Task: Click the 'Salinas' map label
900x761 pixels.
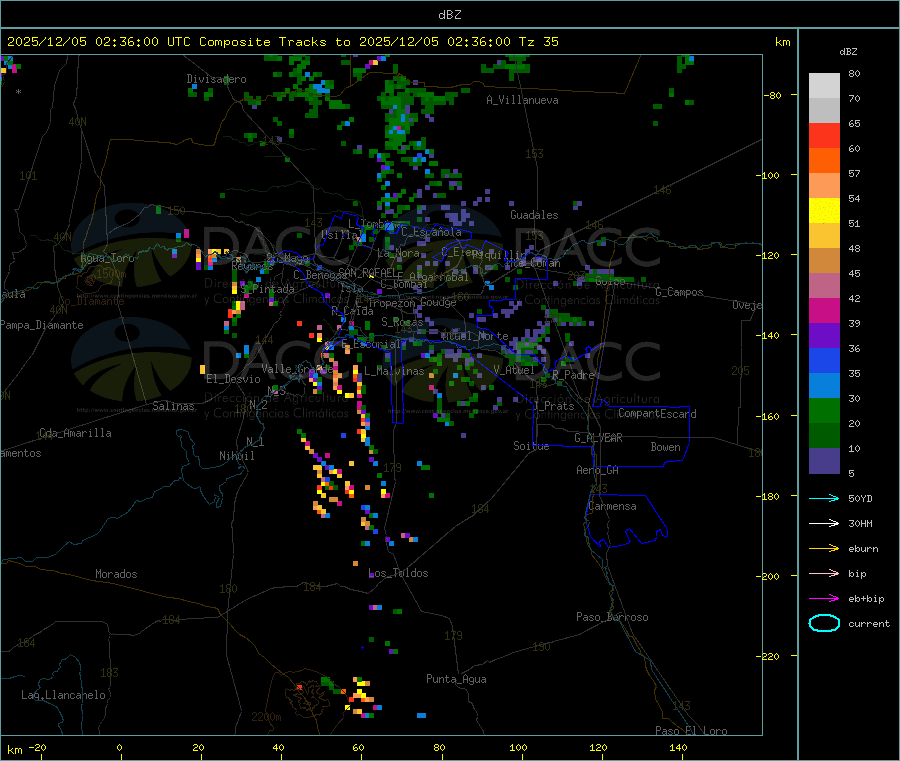Action: click(x=173, y=406)
